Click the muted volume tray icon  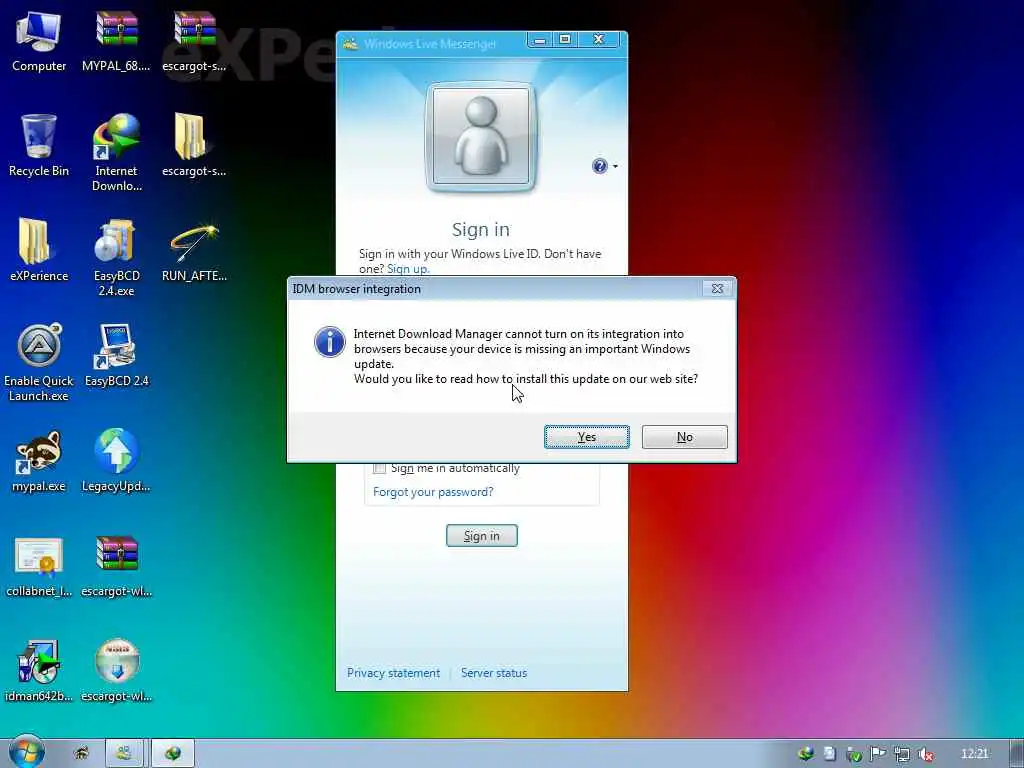click(925, 754)
